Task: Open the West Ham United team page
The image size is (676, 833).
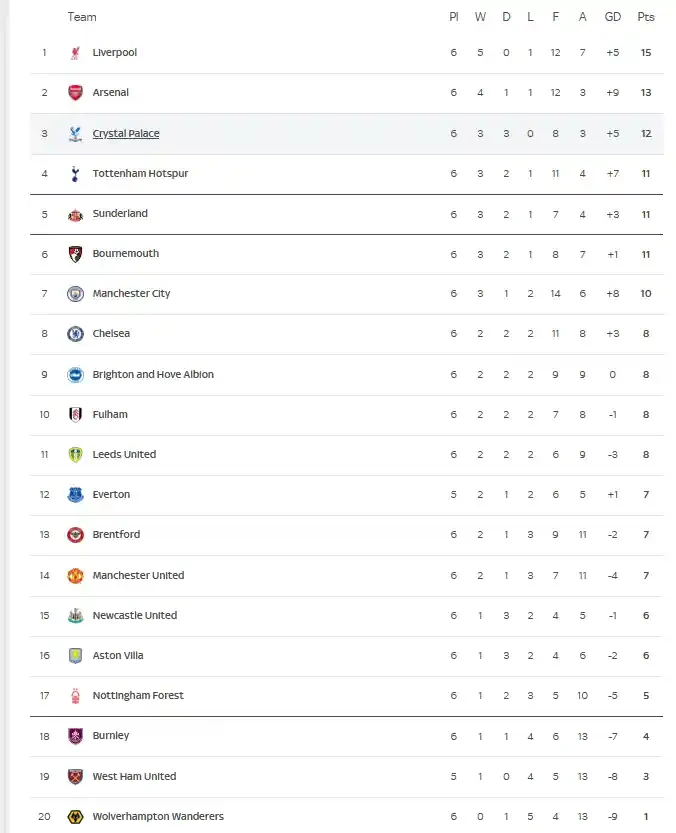Action: [x=134, y=776]
